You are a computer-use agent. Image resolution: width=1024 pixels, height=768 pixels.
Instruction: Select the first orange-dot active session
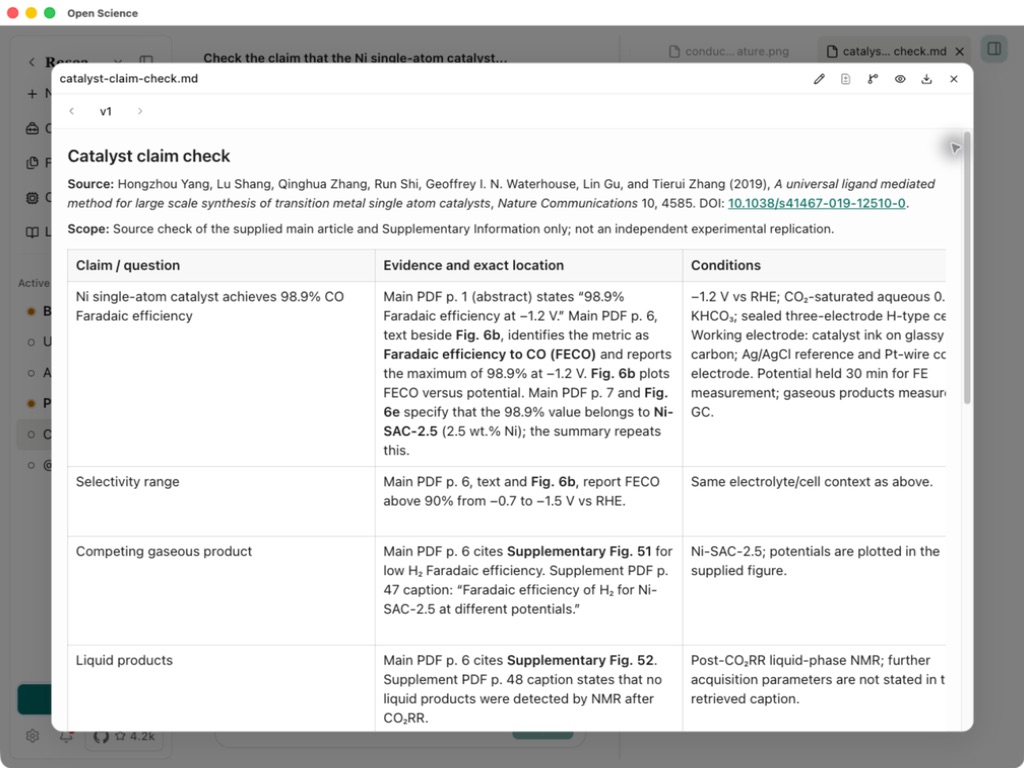pos(34,311)
